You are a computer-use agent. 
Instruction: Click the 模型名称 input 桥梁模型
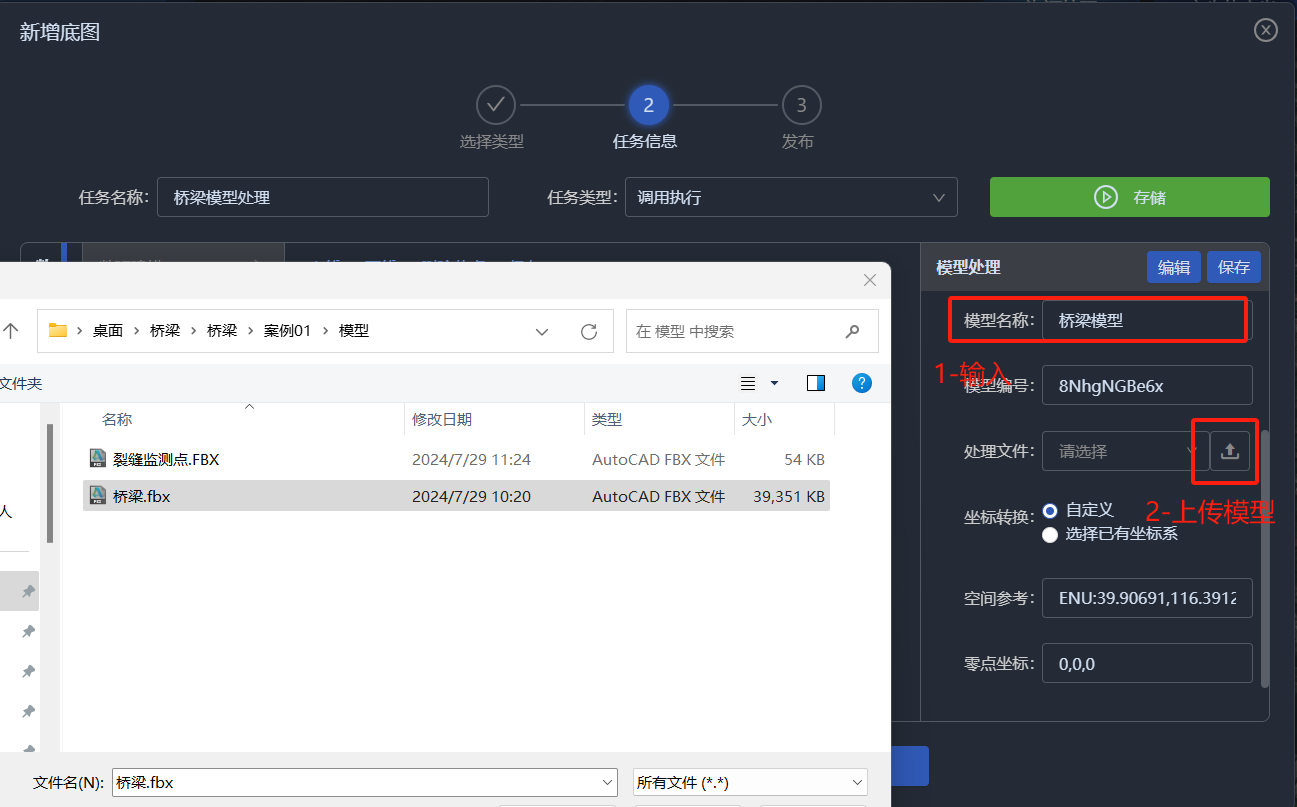(x=1147, y=321)
